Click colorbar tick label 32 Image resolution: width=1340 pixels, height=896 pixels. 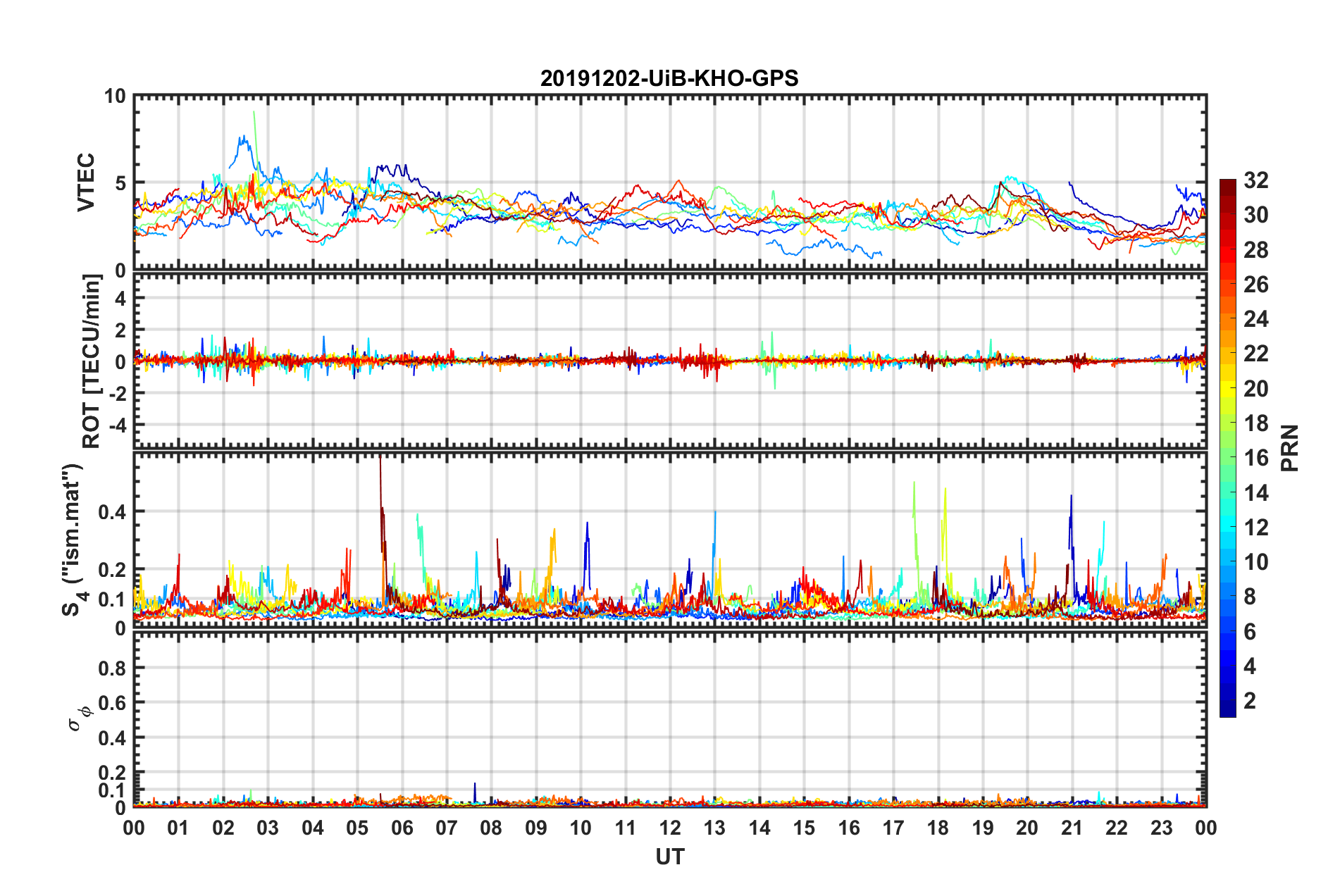(1255, 180)
